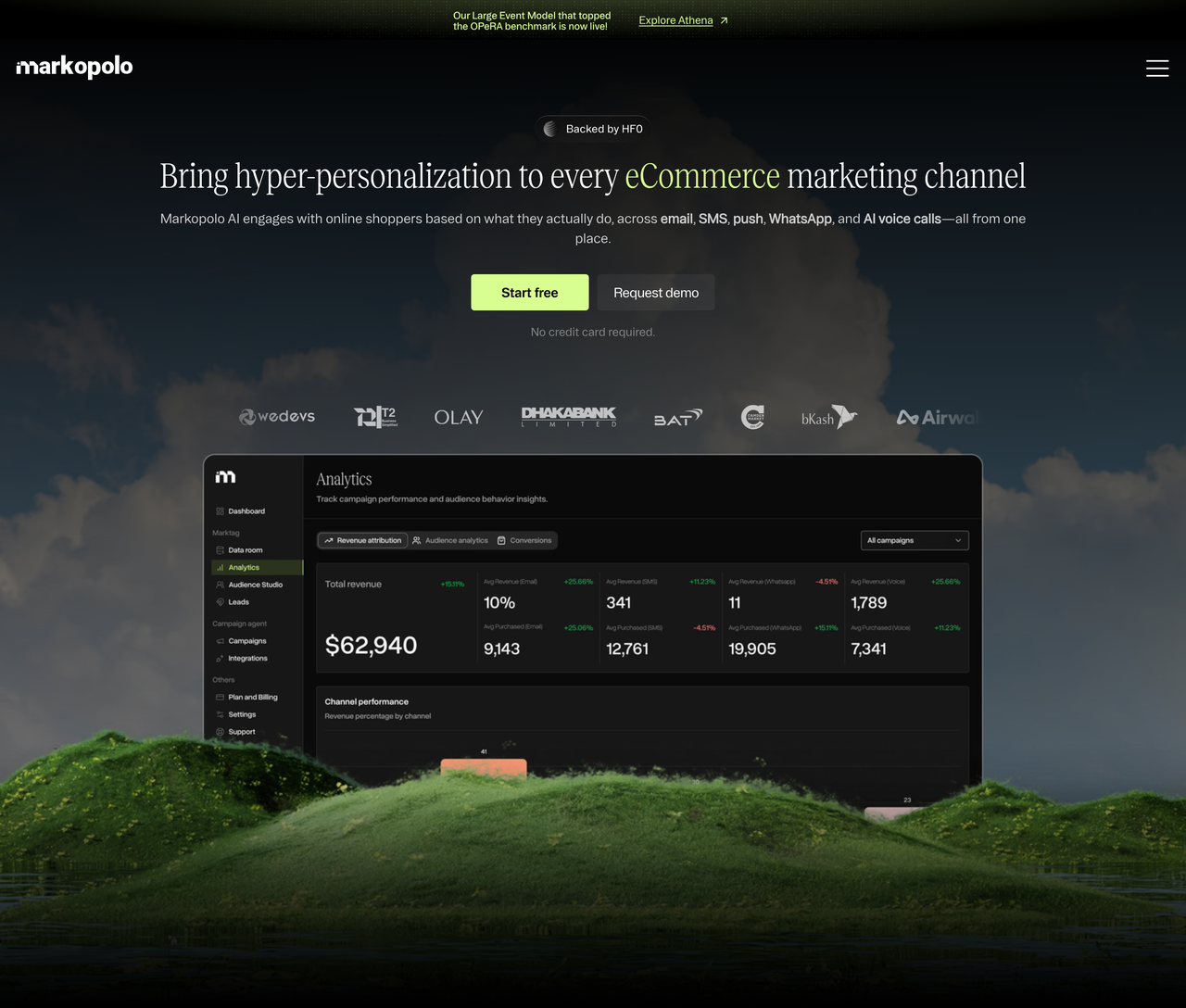
Task: Click the Airwallex brand logo
Action: pyautogui.click(x=937, y=418)
